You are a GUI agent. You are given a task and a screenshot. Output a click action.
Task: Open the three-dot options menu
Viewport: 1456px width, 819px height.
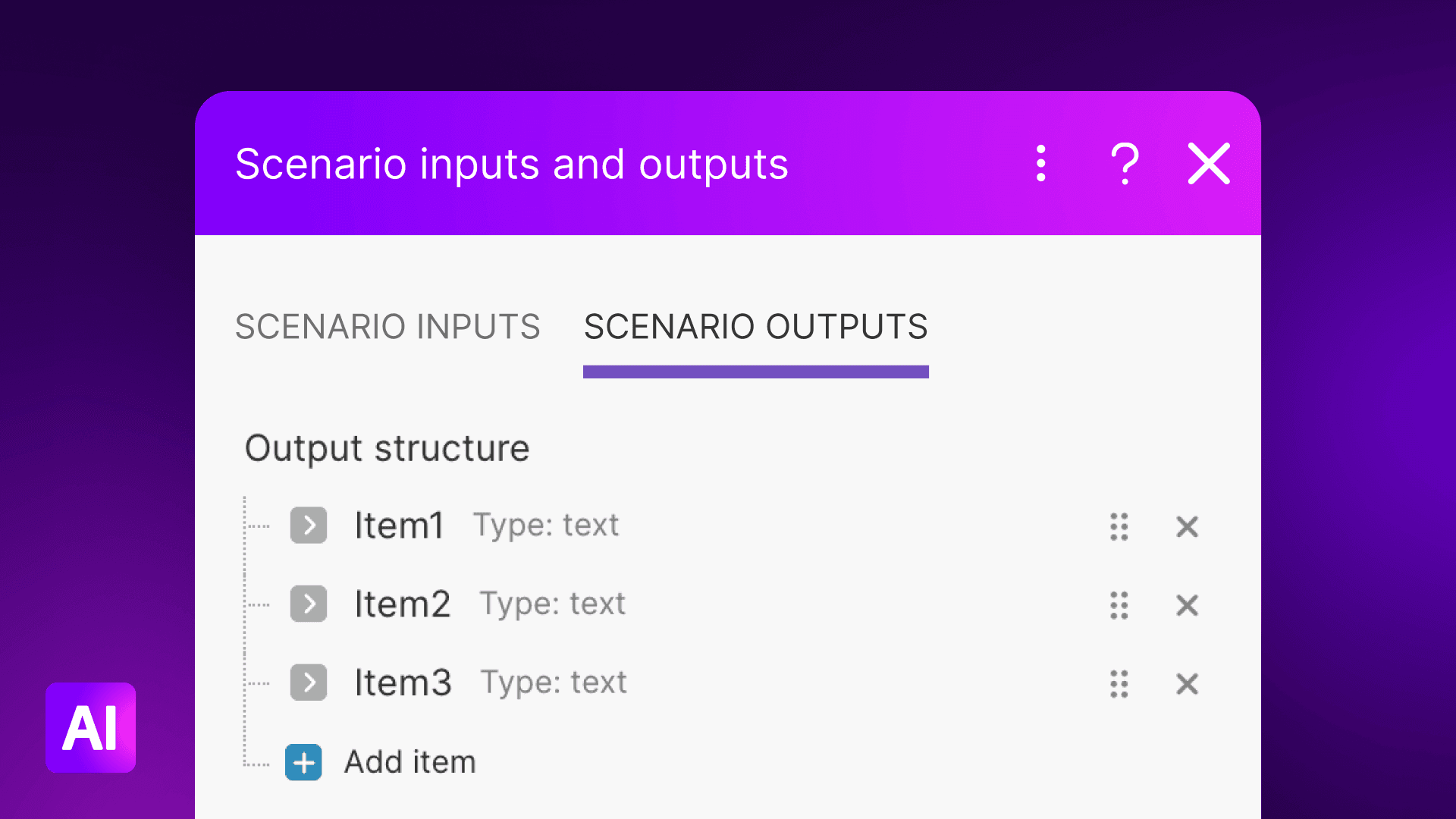(x=1040, y=163)
